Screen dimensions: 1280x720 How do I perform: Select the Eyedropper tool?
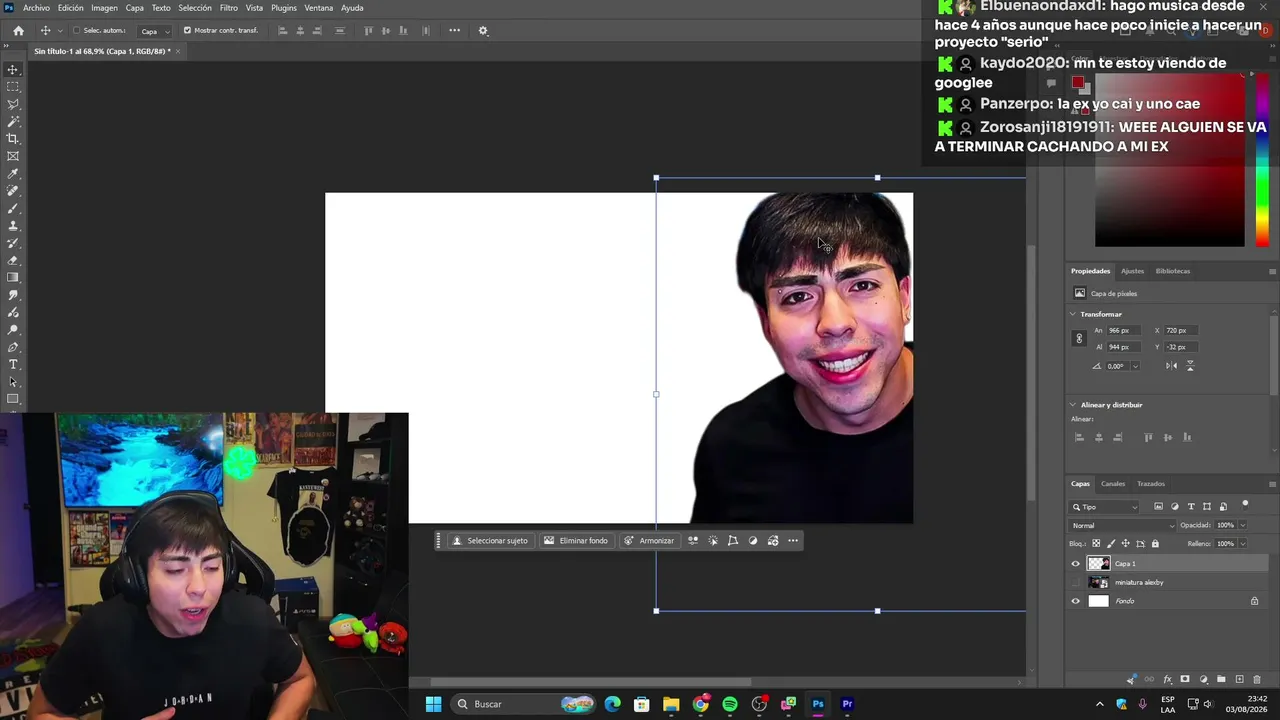click(13, 174)
